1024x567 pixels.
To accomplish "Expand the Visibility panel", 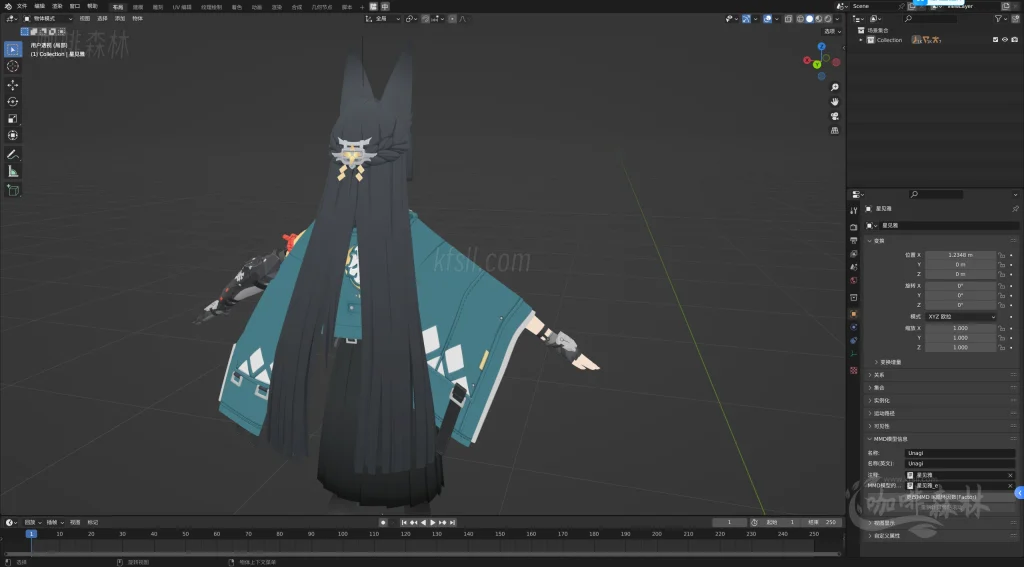I will [x=881, y=427].
